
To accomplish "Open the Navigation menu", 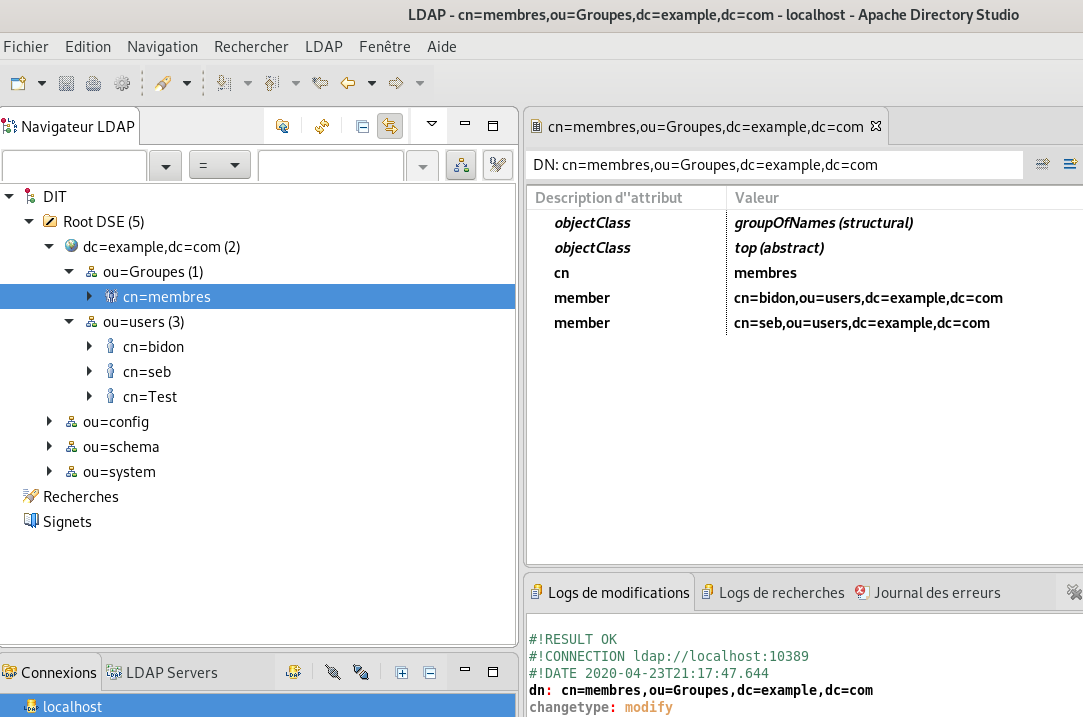I will (162, 47).
